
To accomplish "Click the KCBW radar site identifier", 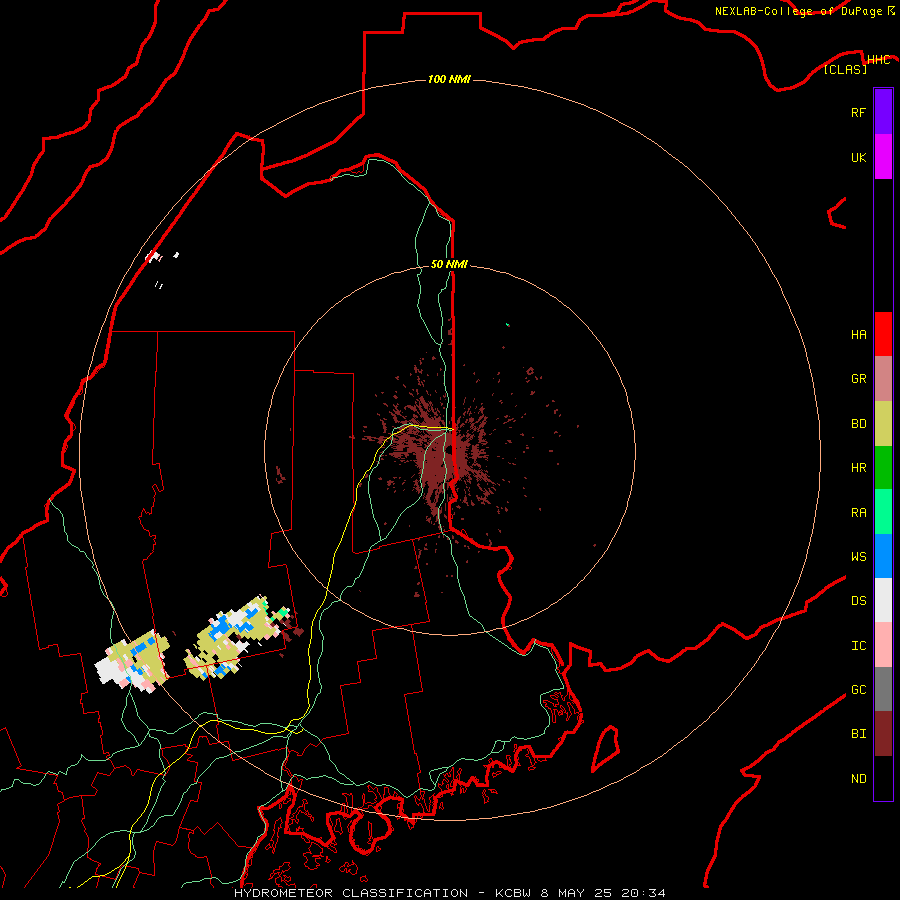I will [x=513, y=893].
